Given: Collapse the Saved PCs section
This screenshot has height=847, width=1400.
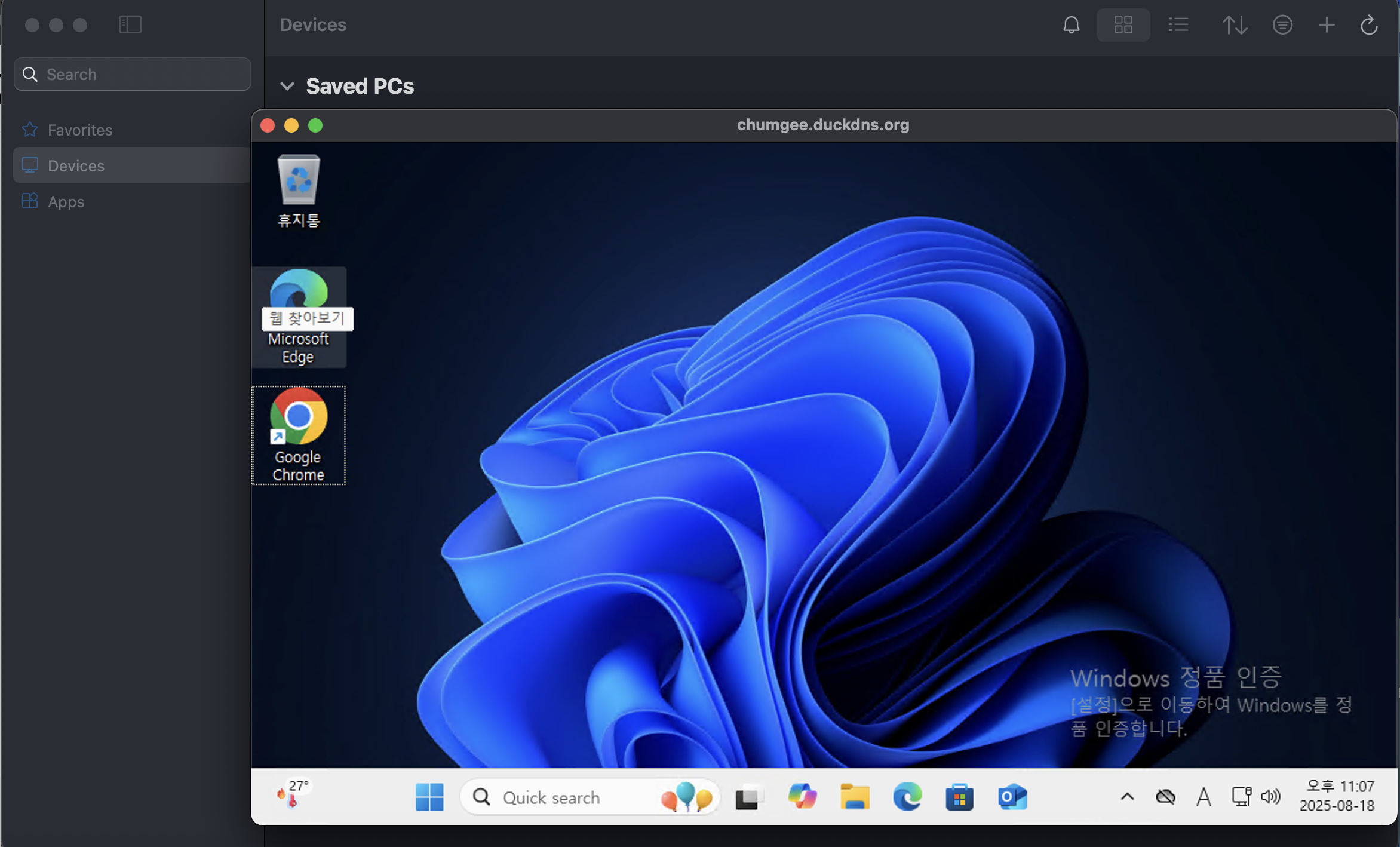Looking at the screenshot, I should [287, 86].
